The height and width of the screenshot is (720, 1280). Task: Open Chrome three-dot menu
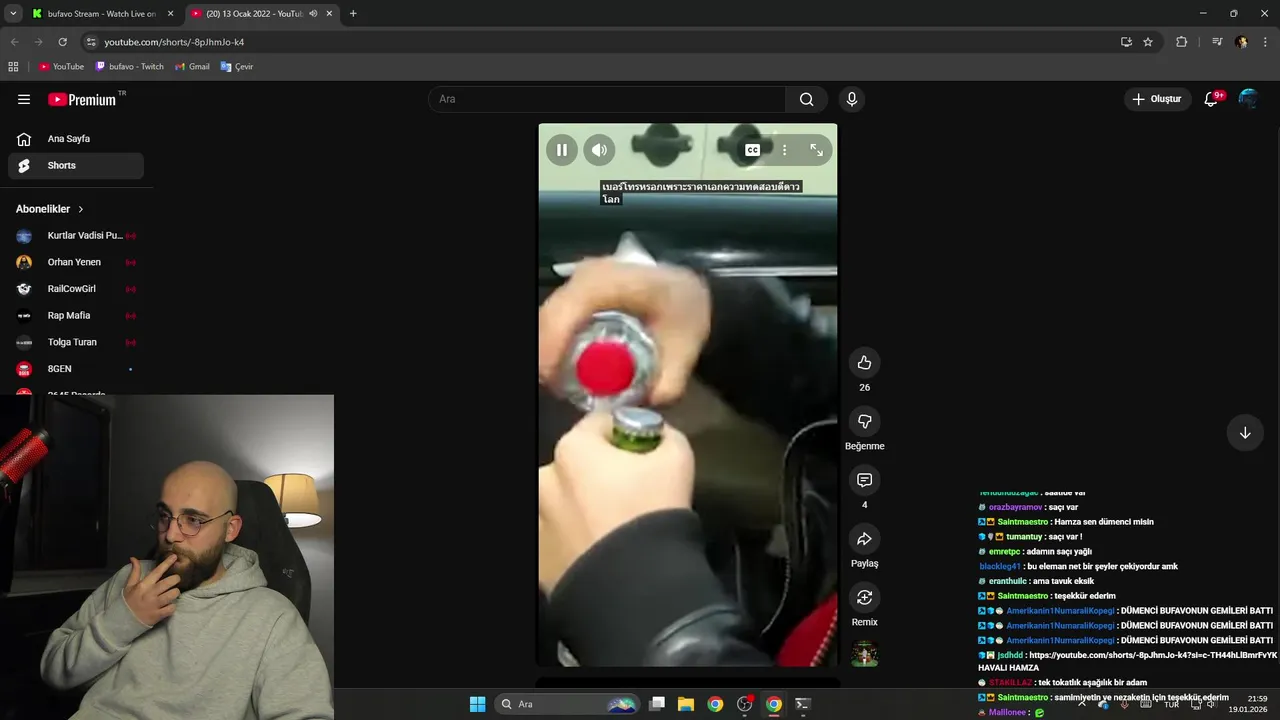[1266, 42]
